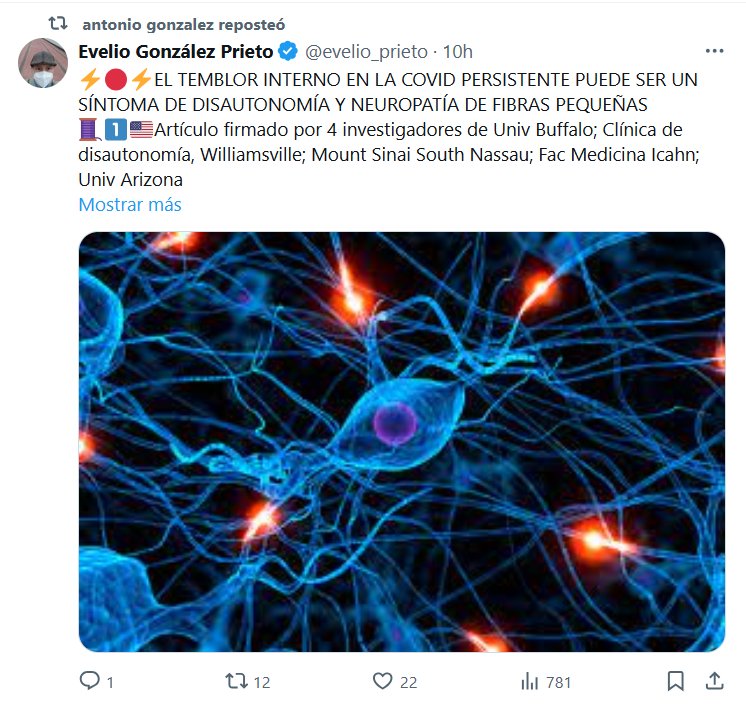Expand tweet text with Mostrar más
The height and width of the screenshot is (704, 746).
[130, 205]
